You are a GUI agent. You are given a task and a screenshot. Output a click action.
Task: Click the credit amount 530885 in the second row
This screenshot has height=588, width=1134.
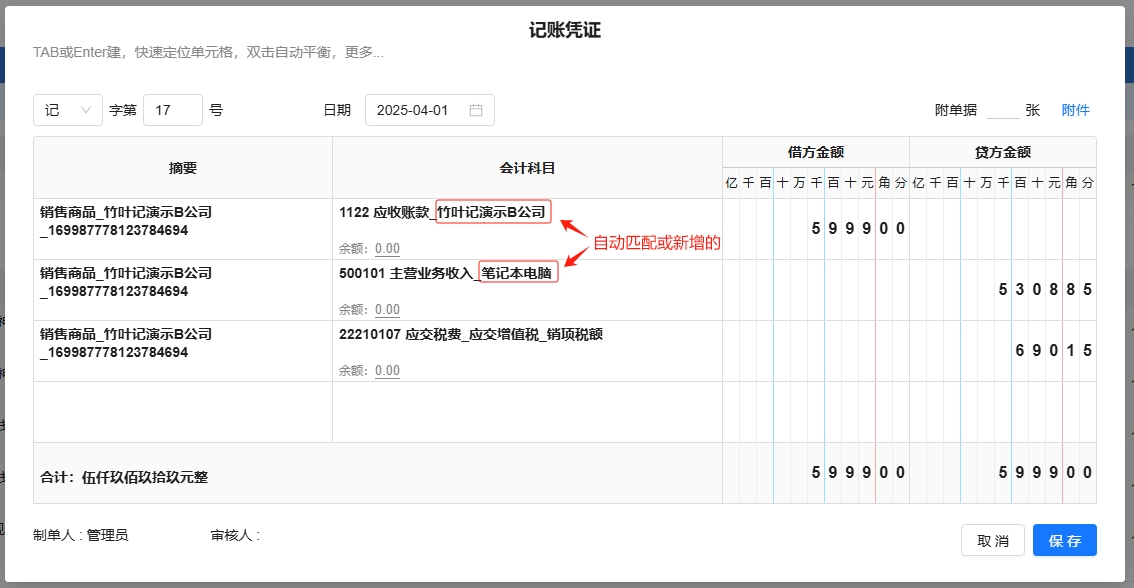tap(1045, 290)
